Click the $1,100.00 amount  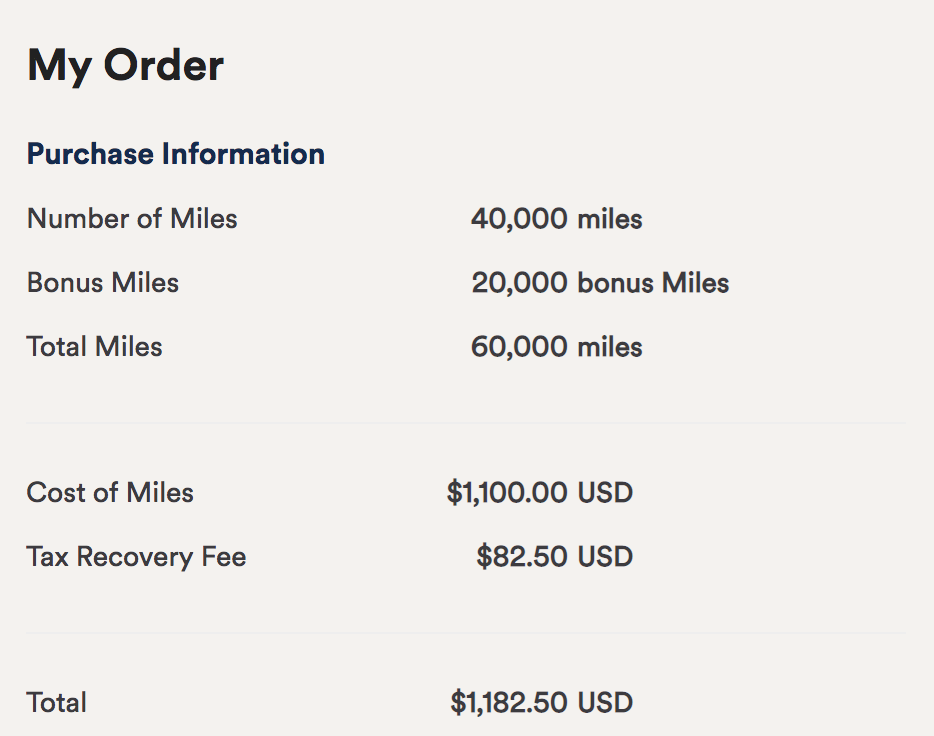click(507, 492)
